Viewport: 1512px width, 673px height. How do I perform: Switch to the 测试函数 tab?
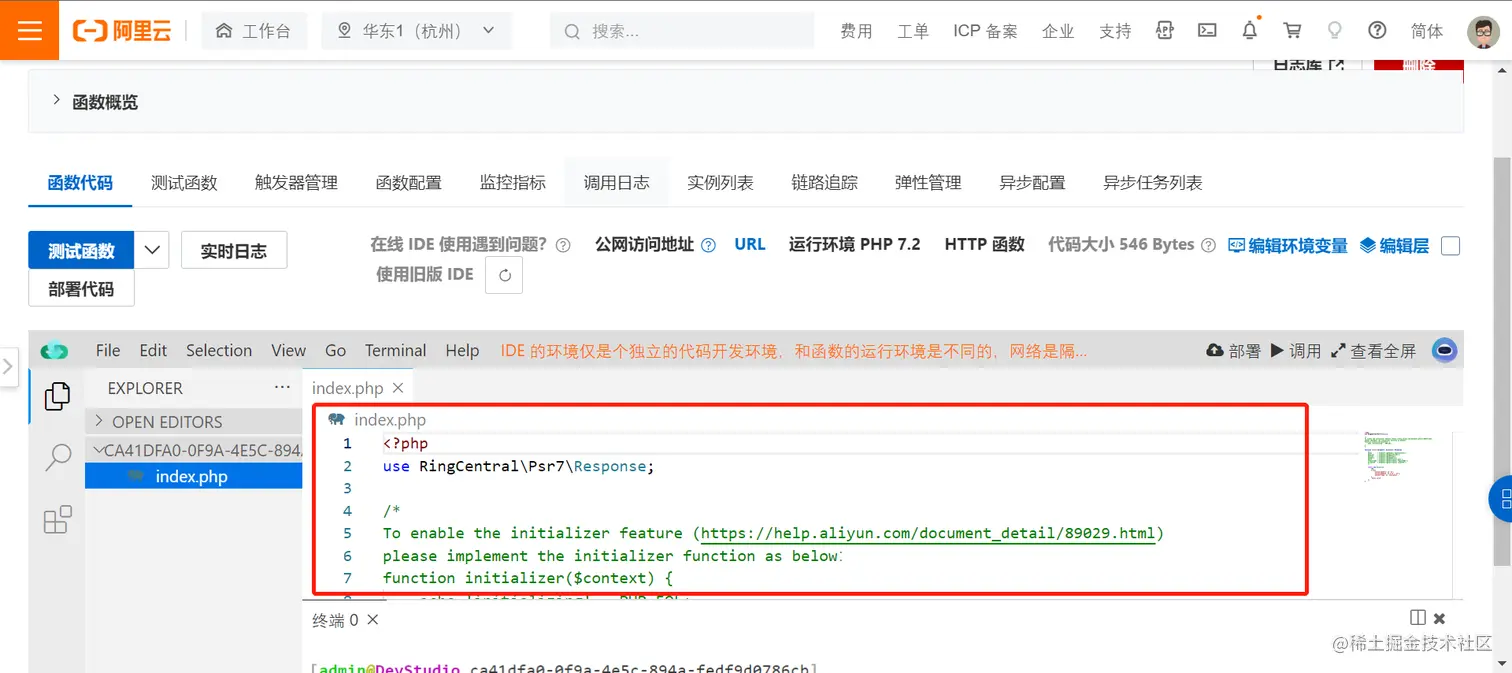(x=184, y=183)
